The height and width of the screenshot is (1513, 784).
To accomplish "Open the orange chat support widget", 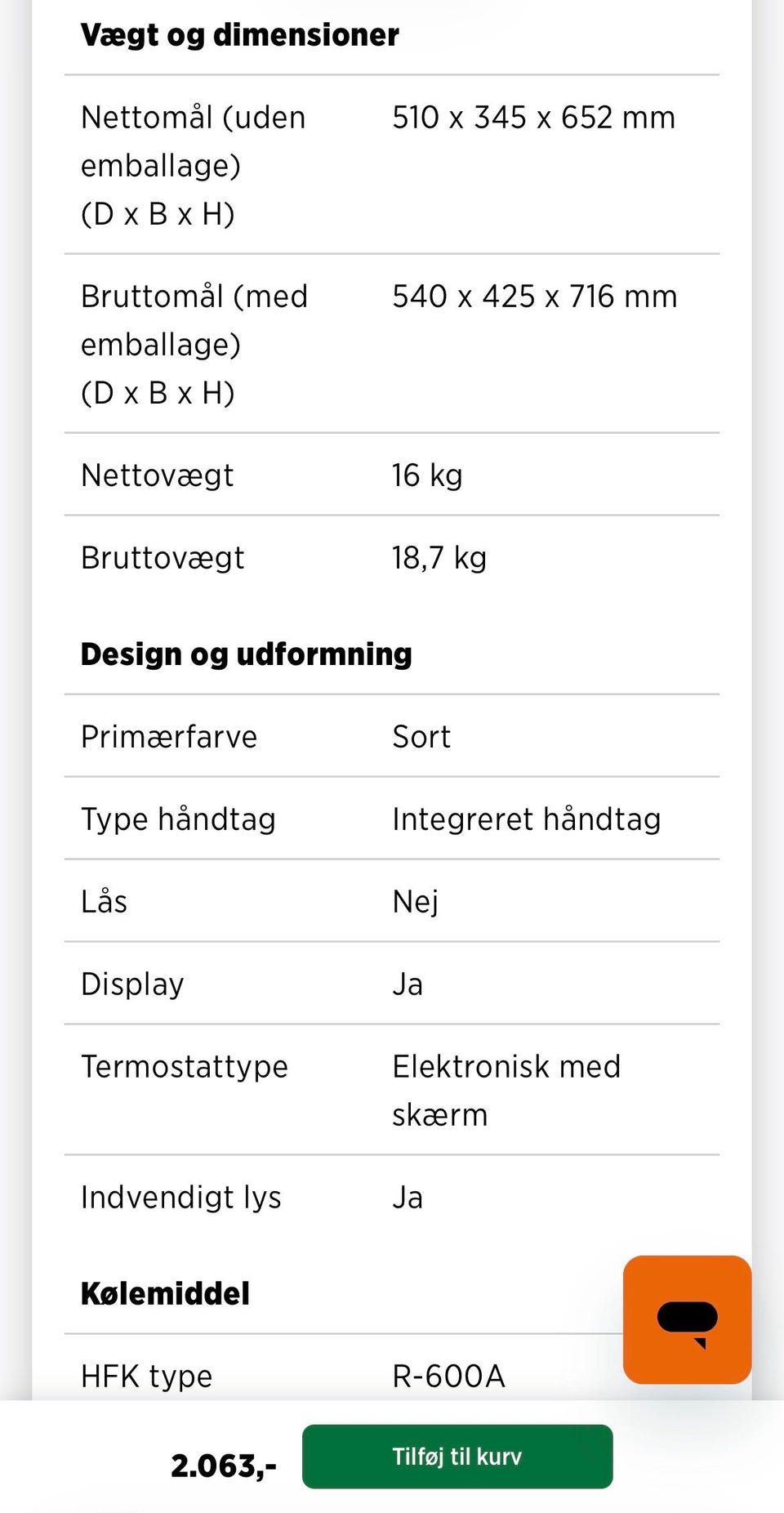I will coord(687,1319).
